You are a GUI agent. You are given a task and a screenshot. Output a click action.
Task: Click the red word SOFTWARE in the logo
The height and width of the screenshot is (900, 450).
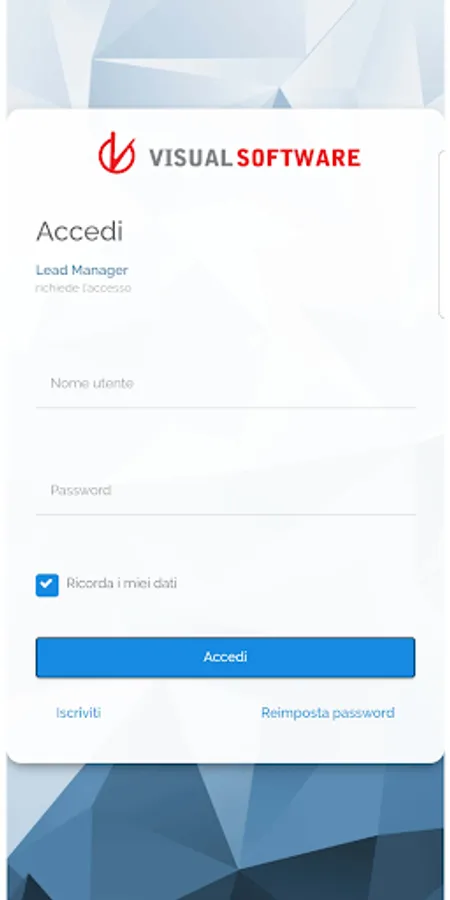coord(299,157)
